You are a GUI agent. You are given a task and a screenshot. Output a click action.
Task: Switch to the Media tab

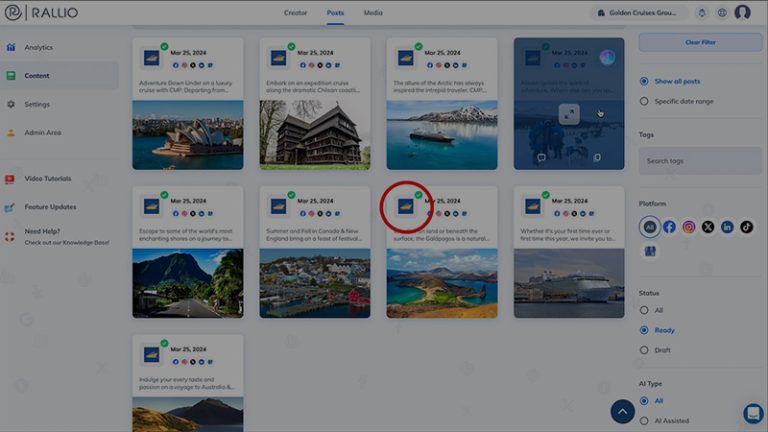coord(373,13)
